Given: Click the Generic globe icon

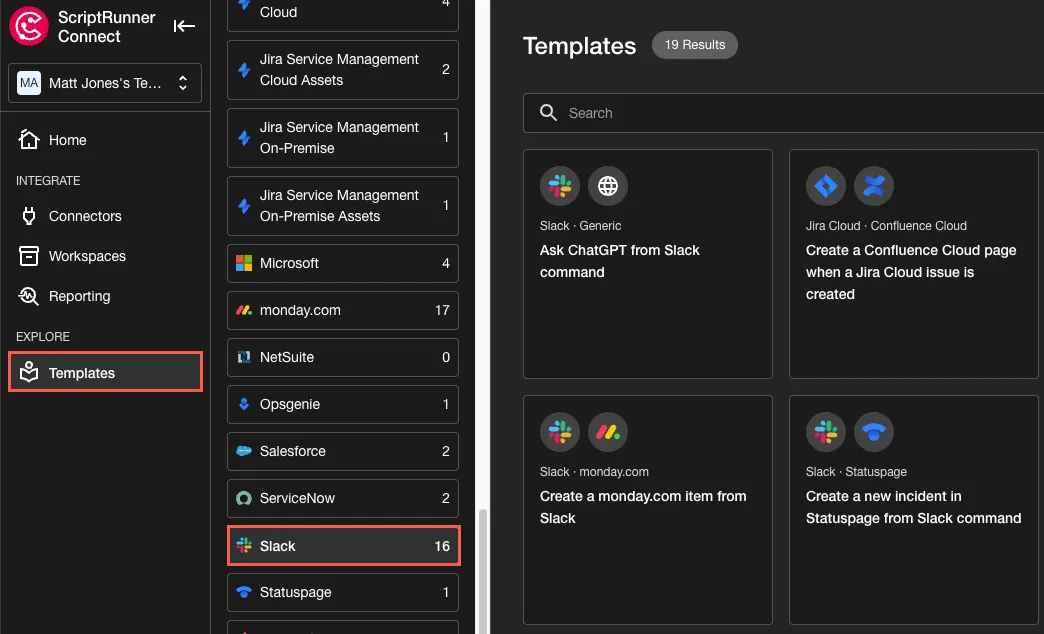Looking at the screenshot, I should (608, 186).
